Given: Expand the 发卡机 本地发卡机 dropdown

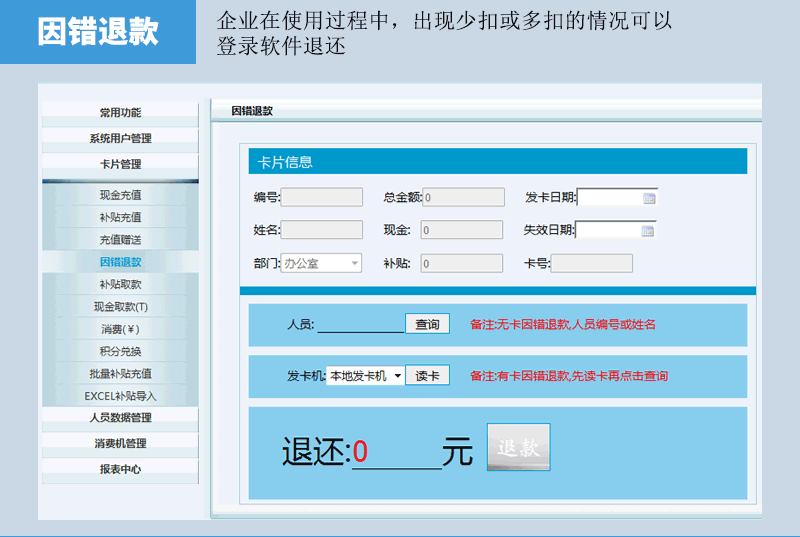Looking at the screenshot, I should point(397,376).
